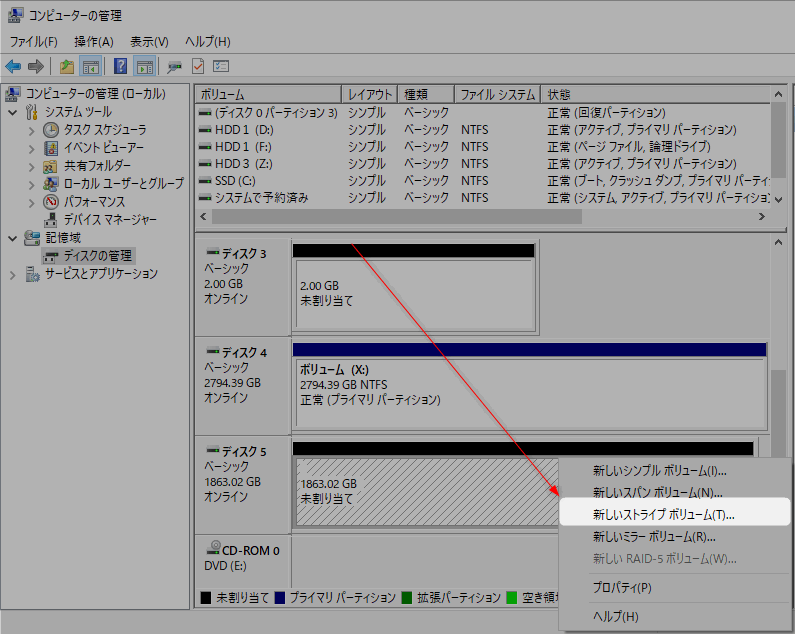
Task: Choose Help (ヘルプ) in context menu
Action: 675,616
